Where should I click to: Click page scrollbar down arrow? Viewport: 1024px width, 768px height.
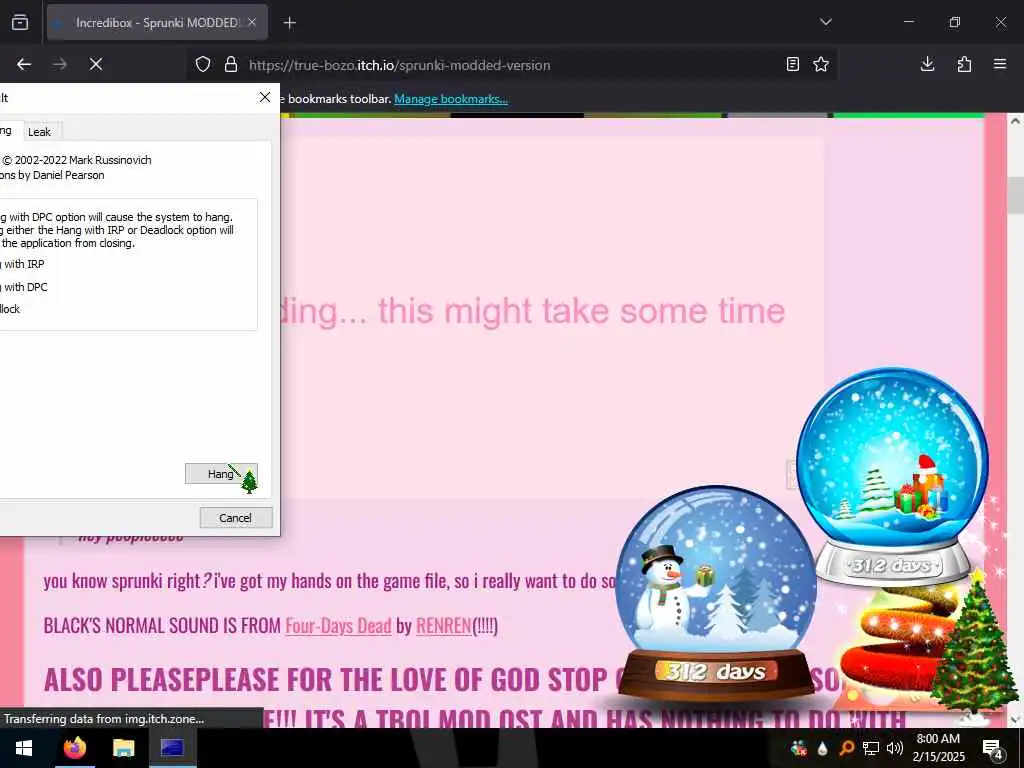click(1015, 720)
